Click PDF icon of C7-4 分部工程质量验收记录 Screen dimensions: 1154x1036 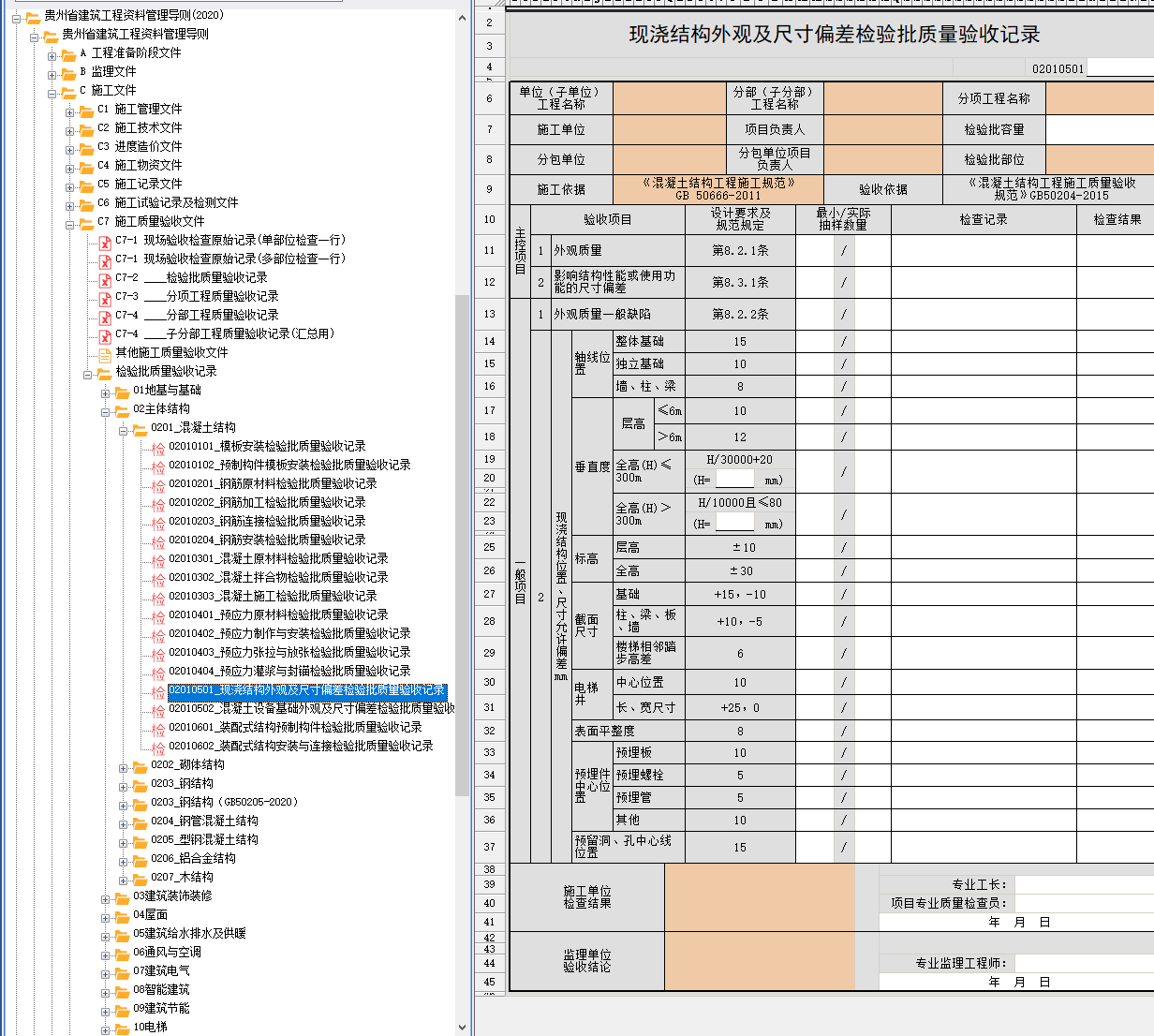[105, 317]
